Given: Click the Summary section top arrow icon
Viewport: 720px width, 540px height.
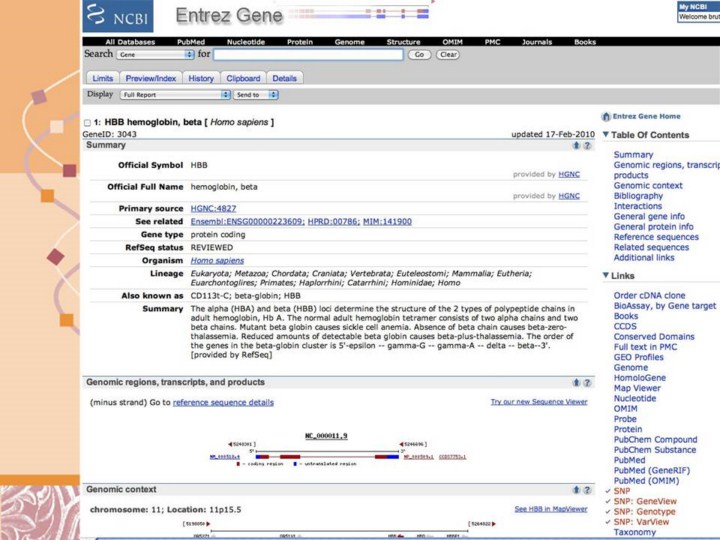Looking at the screenshot, I should 576,145.
